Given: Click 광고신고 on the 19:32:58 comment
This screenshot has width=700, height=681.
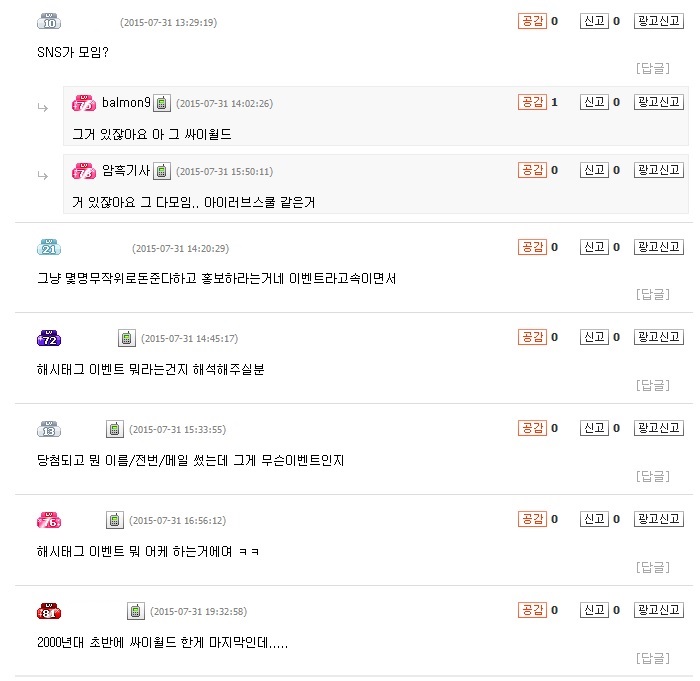Looking at the screenshot, I should [659, 610].
